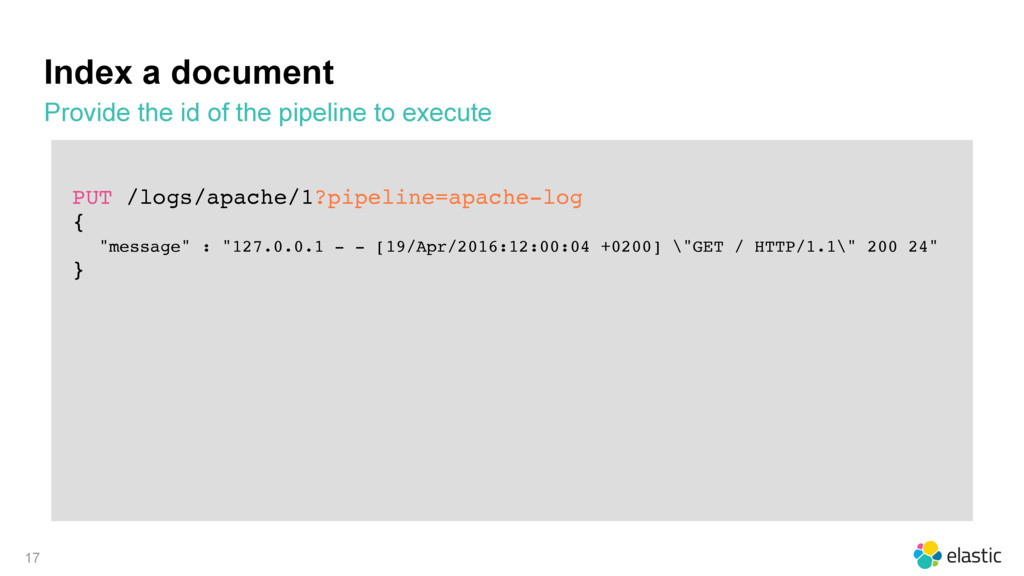
Task: Click the "elastic" wordmark text
Action: 974,556
